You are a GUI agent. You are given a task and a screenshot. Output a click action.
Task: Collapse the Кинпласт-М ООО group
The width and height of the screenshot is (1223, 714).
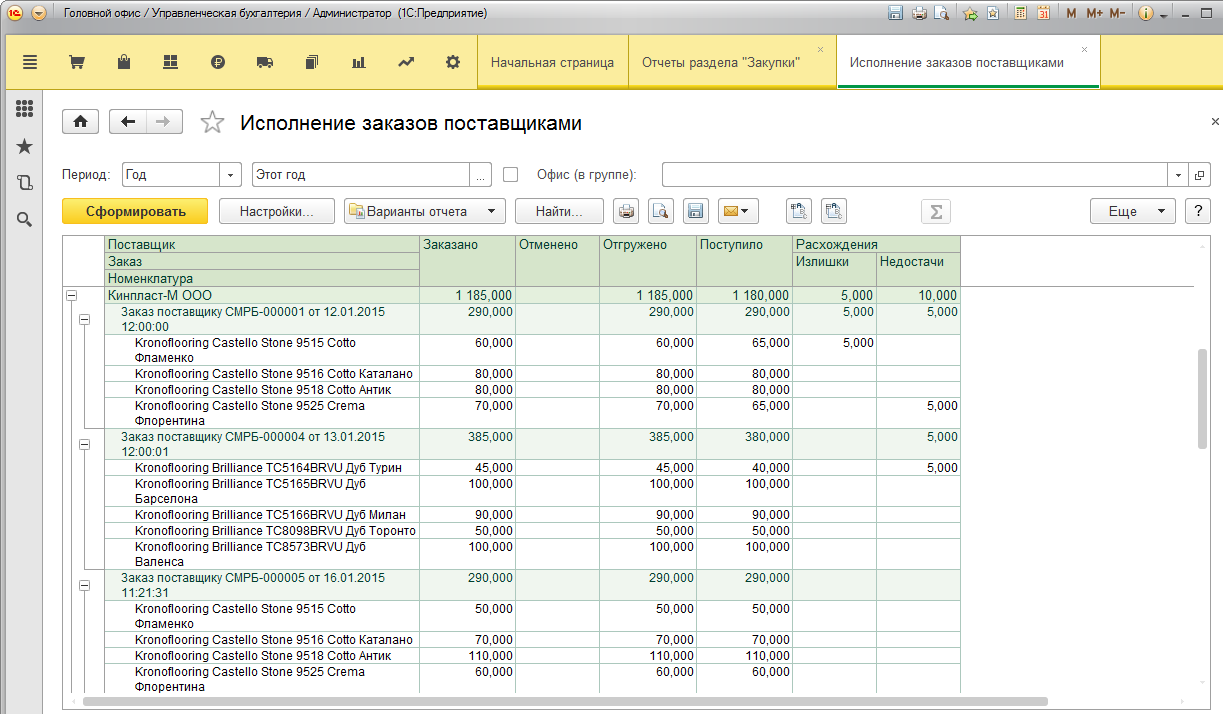pos(70,296)
